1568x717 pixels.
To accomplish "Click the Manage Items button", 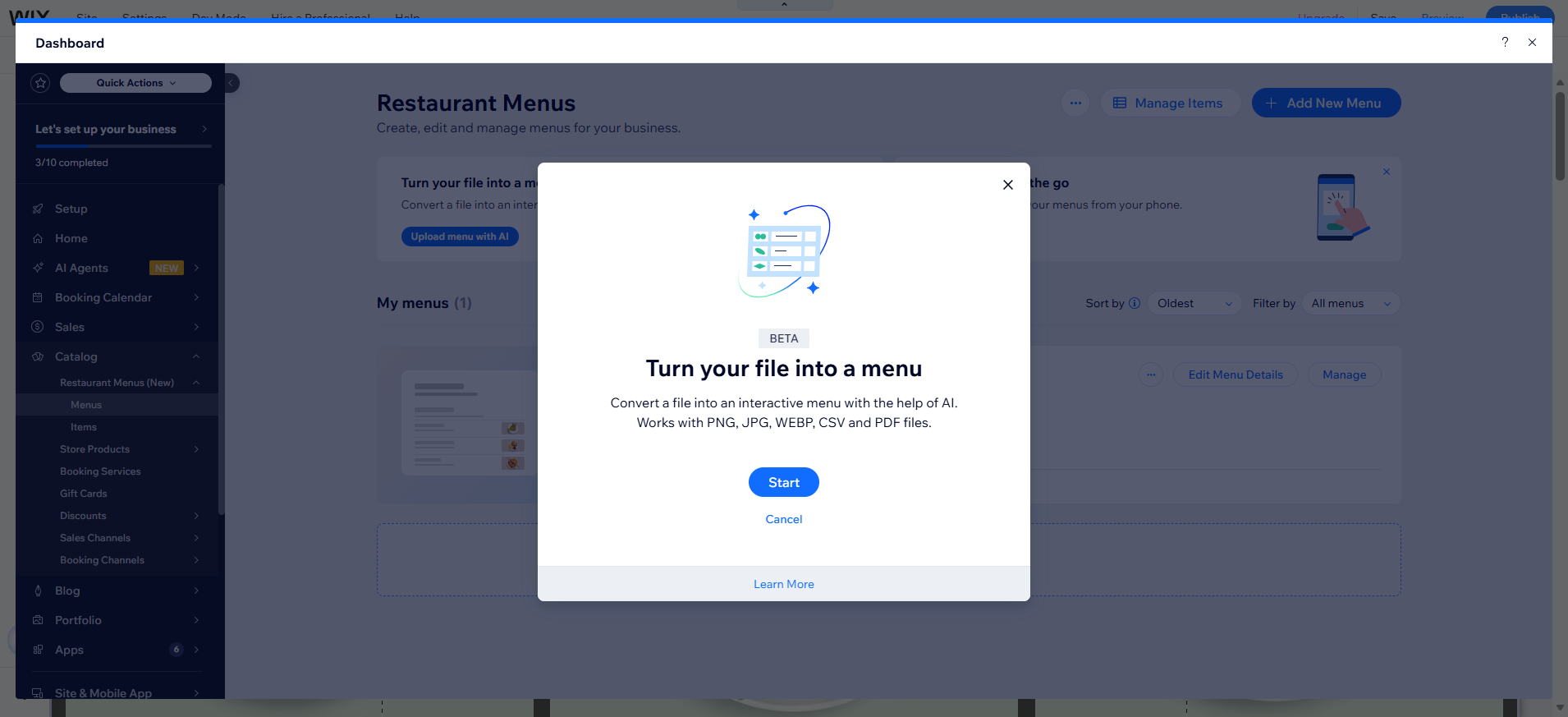I will tap(1169, 103).
